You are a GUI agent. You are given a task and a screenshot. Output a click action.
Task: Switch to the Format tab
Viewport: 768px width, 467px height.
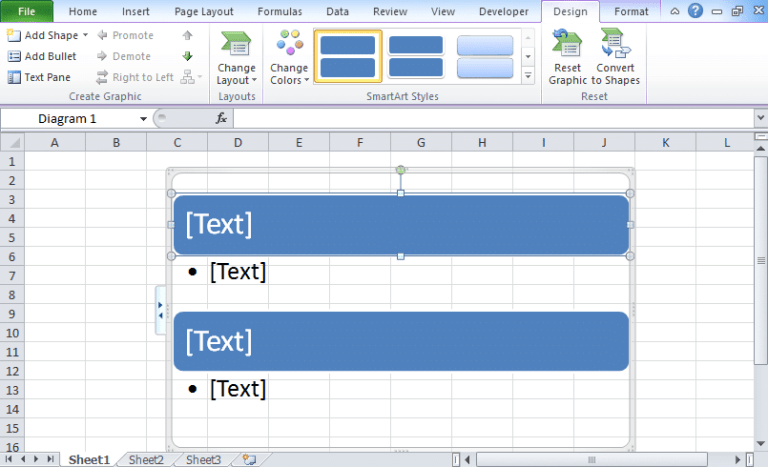(631, 11)
